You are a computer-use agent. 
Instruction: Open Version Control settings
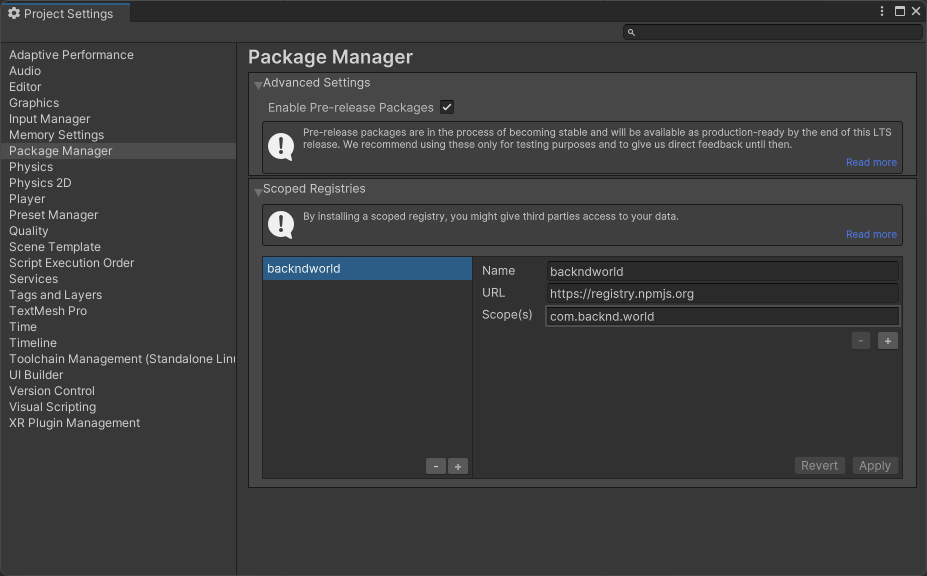pyautogui.click(x=118, y=390)
